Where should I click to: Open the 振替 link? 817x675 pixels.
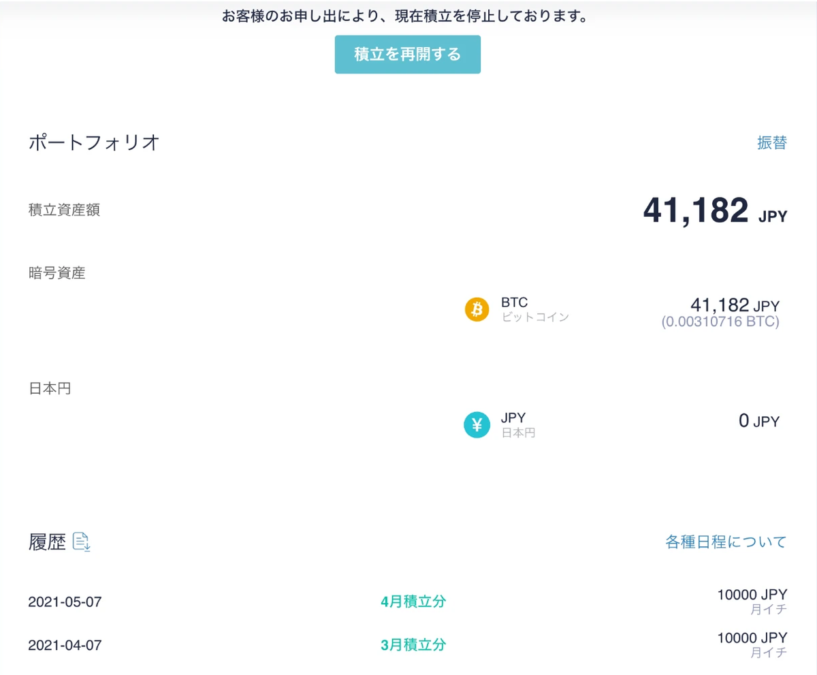coord(772,142)
